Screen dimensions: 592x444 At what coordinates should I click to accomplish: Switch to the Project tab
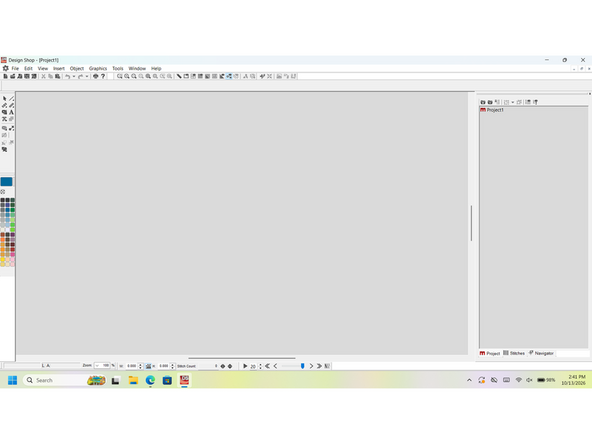point(490,353)
